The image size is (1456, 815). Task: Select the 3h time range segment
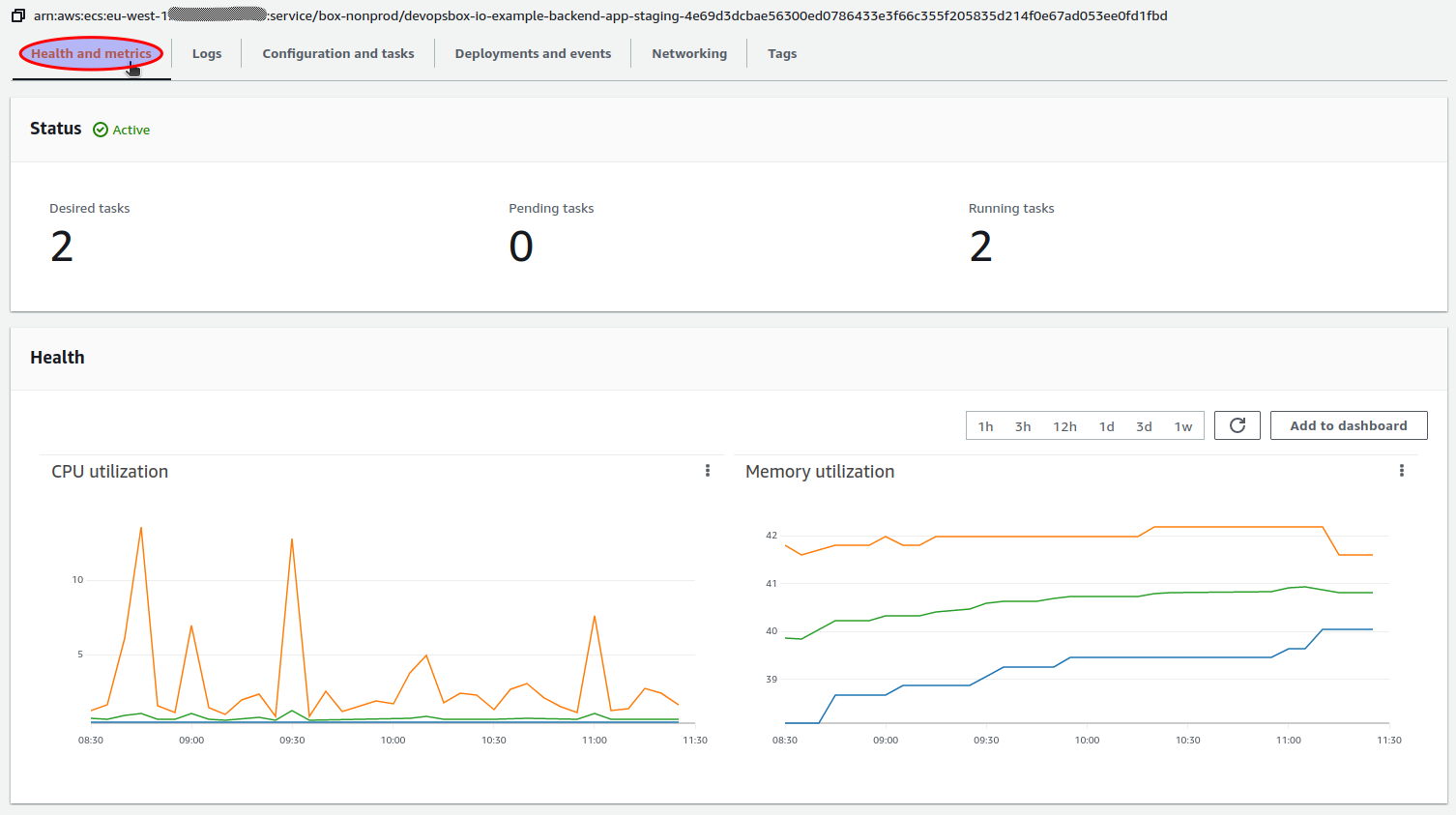pos(1023,425)
